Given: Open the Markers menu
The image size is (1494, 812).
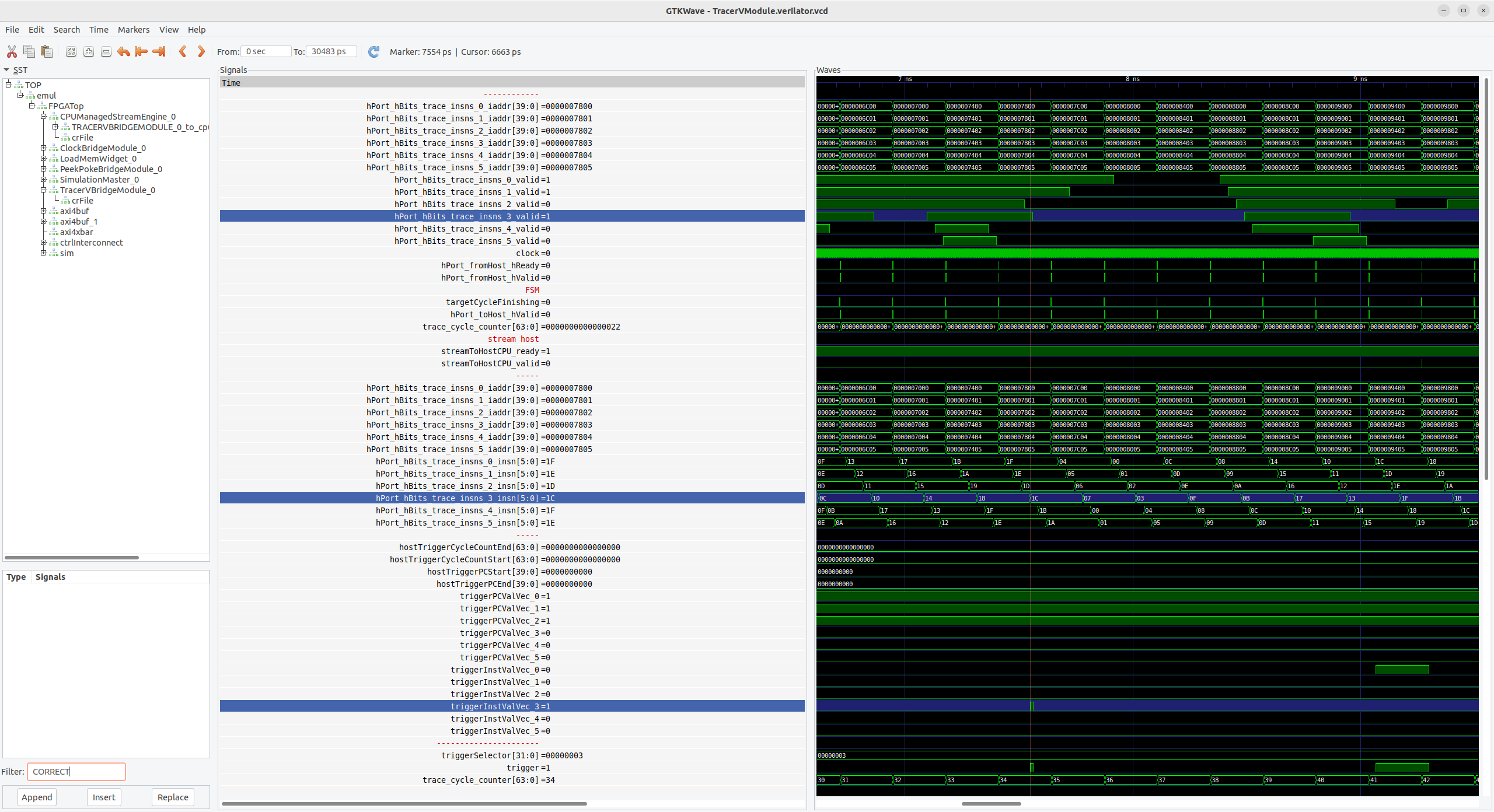Looking at the screenshot, I should (x=134, y=29).
